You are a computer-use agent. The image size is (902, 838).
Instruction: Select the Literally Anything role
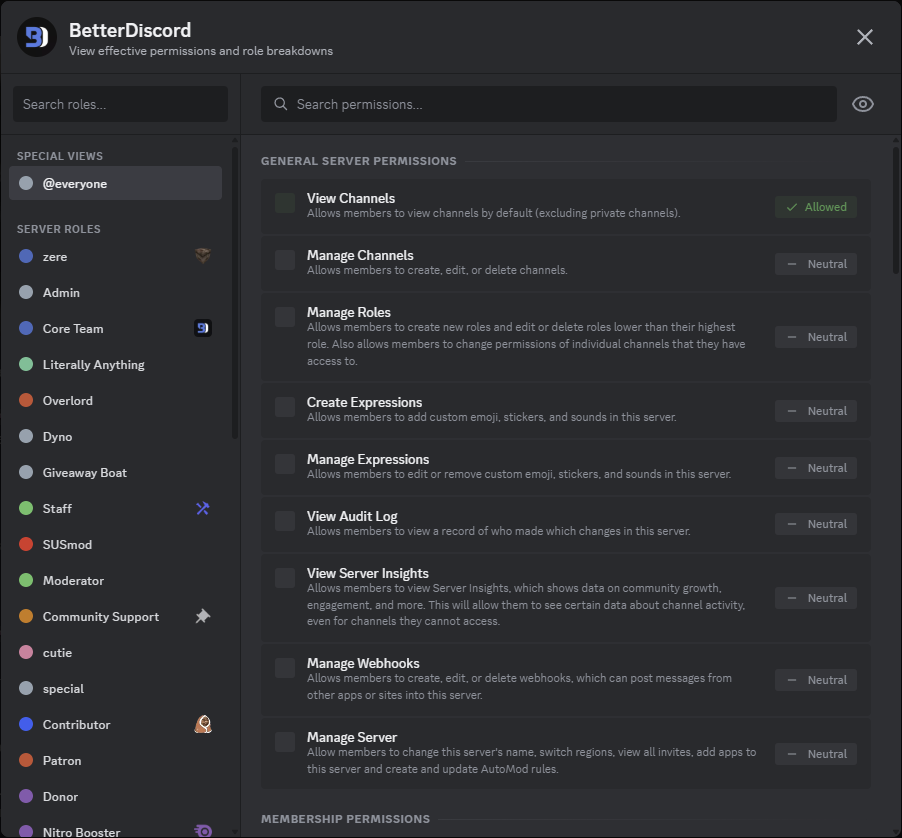[x=116, y=365]
